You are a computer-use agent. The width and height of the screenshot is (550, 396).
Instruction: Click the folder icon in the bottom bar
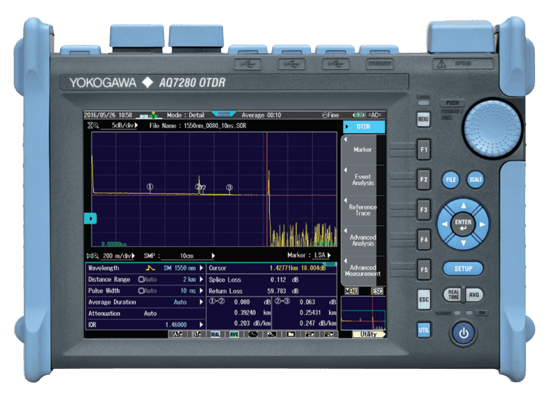click(x=291, y=334)
